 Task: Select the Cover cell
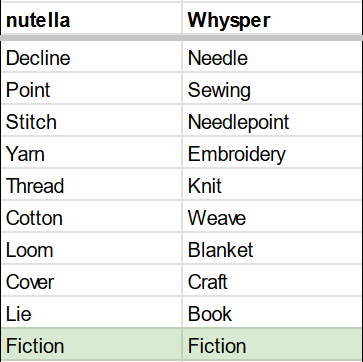[x=91, y=280]
